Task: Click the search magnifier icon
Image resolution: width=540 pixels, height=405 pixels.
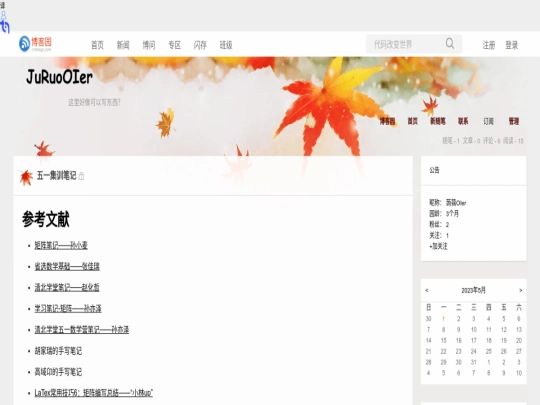Action: coord(449,44)
